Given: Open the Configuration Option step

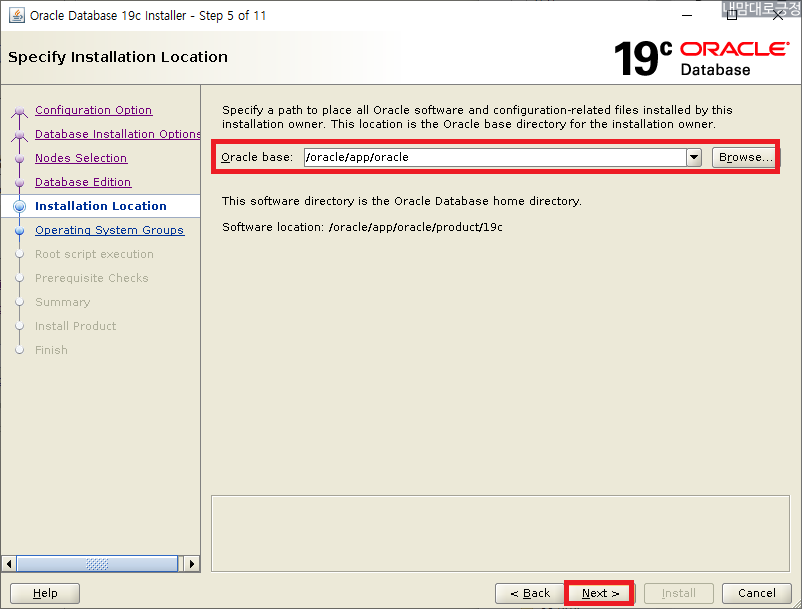Looking at the screenshot, I should [x=93, y=110].
